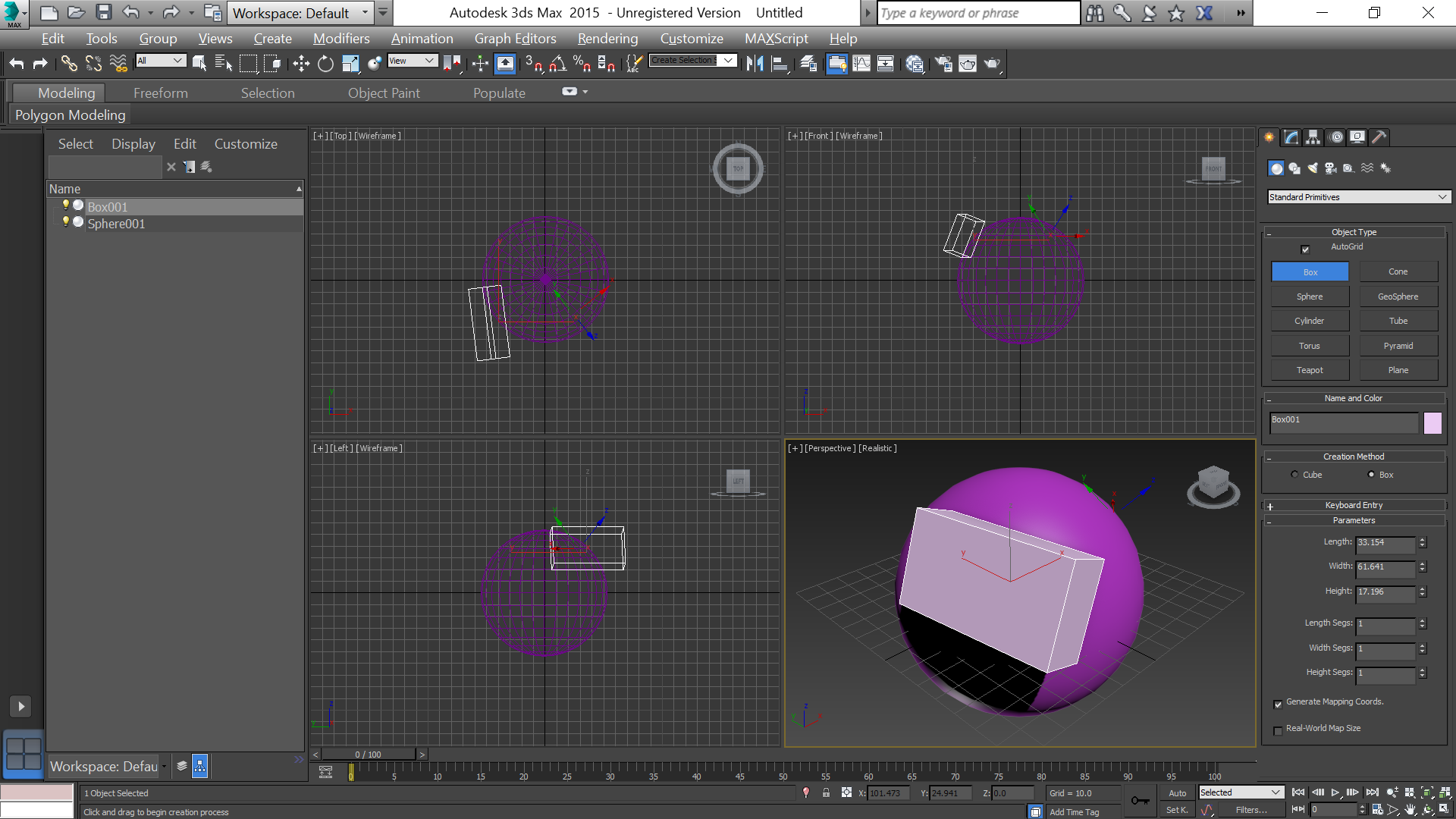Enable Real-World Map Size checkbox
This screenshot has width=1456, height=819.
click(1278, 730)
